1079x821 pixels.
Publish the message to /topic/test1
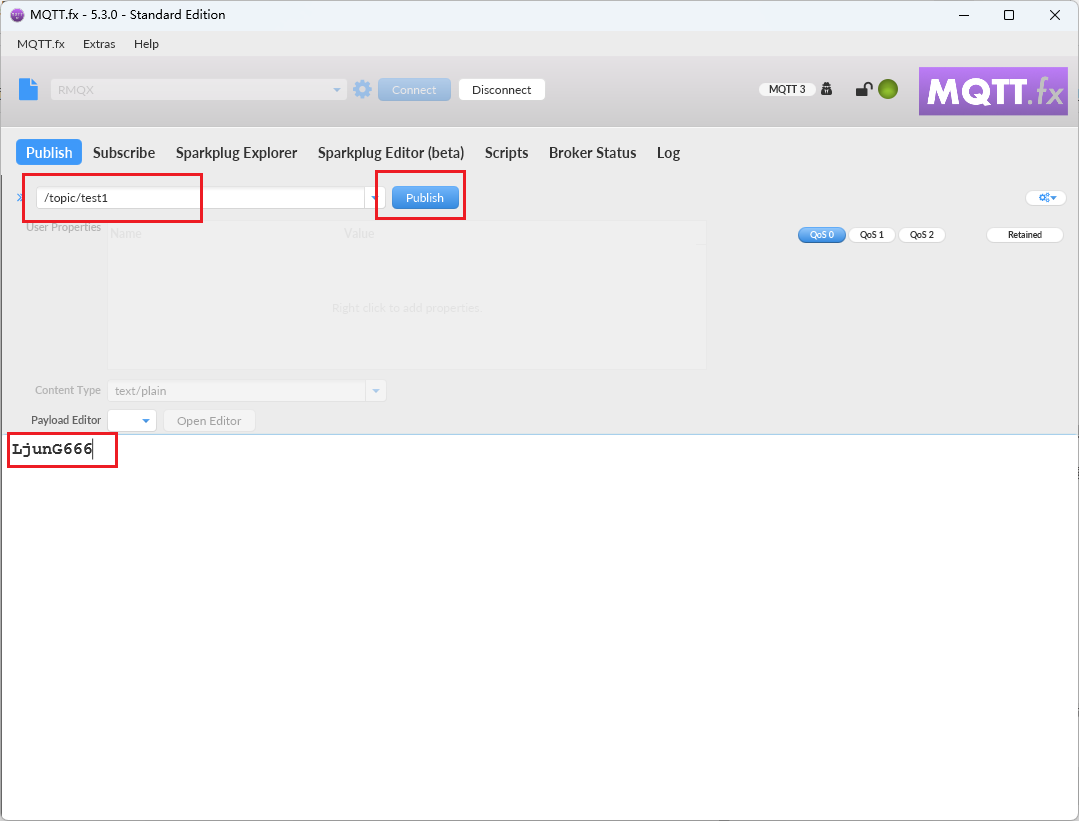[425, 198]
